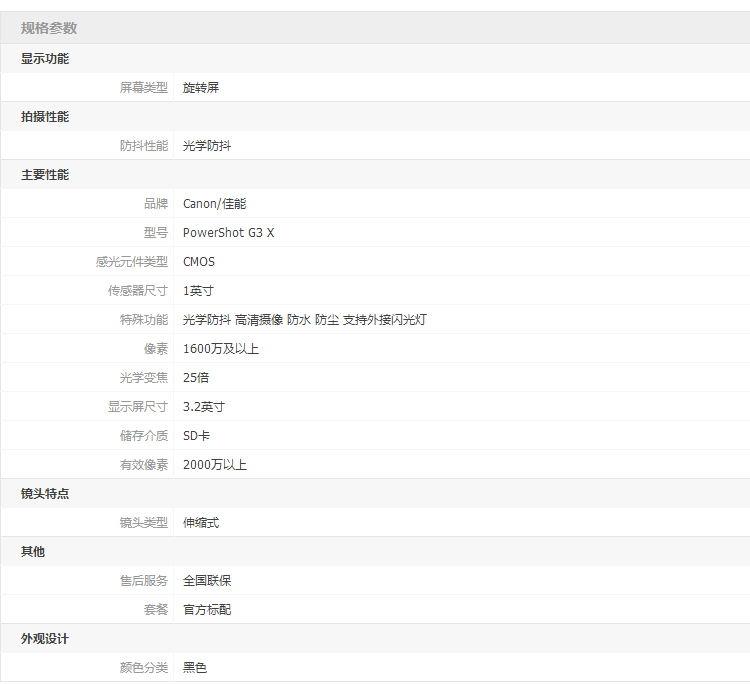Image resolution: width=750 pixels, height=685 pixels.
Task: Select the PowerShot G3 X model value
Action: click(229, 233)
